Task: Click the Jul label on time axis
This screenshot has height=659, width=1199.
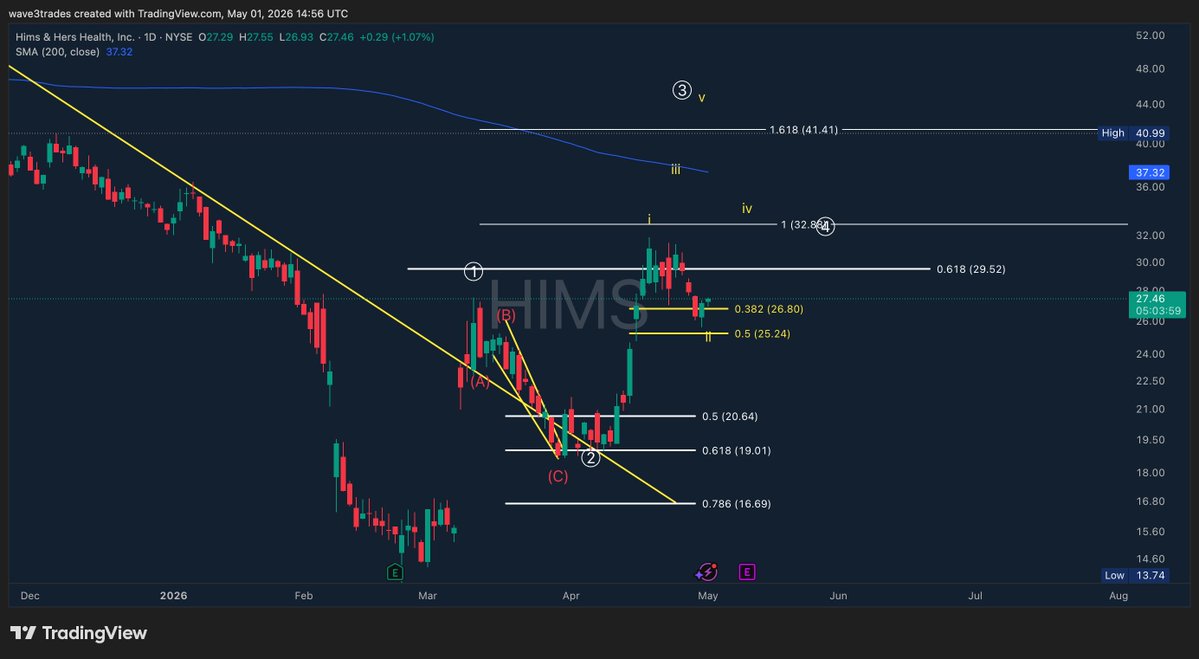Action: 976,596
